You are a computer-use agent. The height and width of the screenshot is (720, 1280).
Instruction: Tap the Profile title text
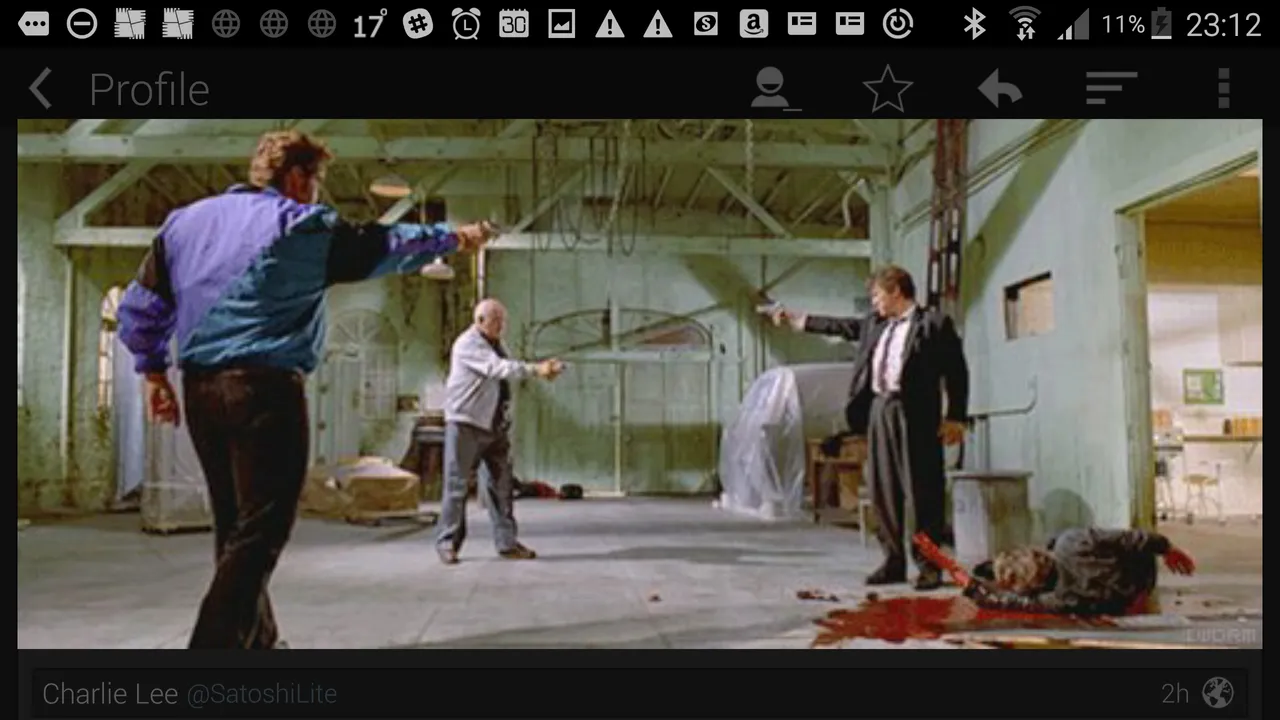[x=149, y=90]
